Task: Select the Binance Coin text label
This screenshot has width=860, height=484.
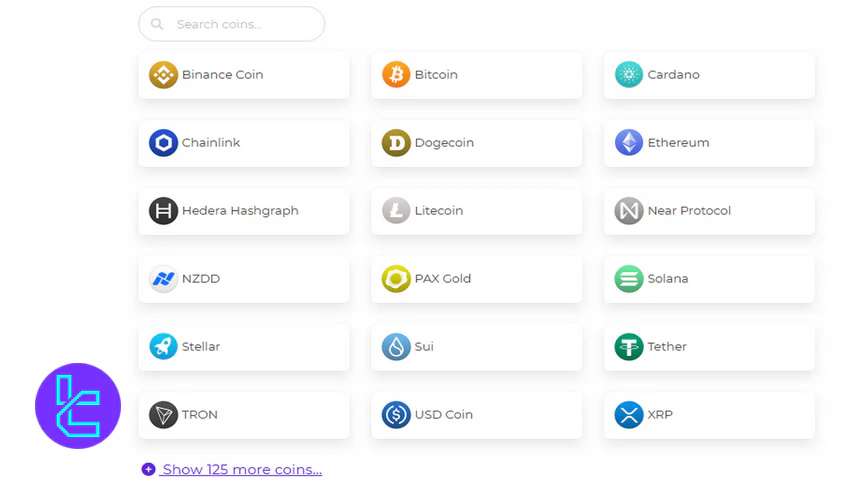Action: [223, 75]
